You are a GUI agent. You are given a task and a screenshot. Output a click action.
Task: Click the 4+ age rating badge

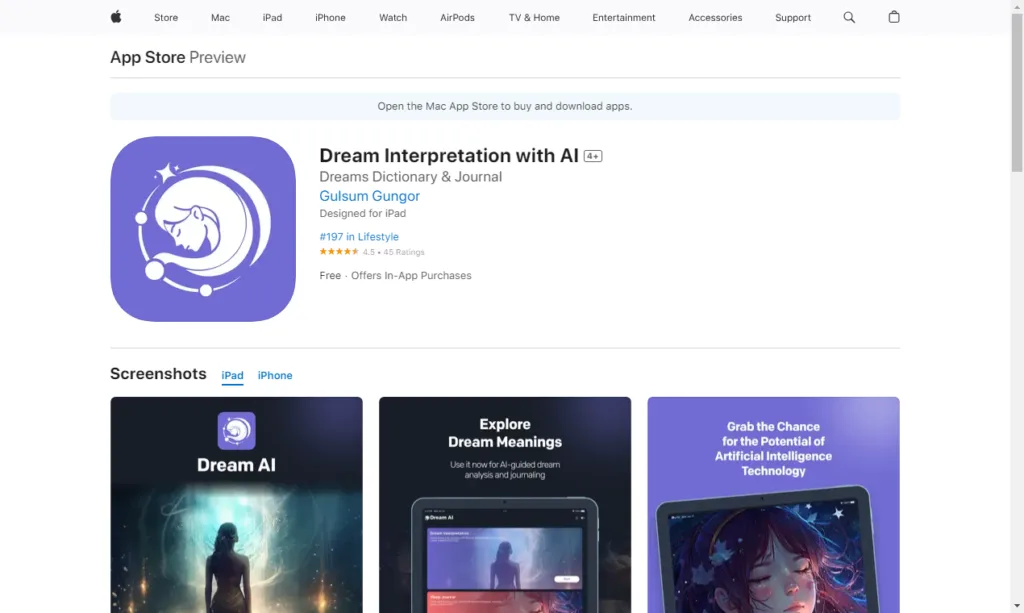coord(593,156)
